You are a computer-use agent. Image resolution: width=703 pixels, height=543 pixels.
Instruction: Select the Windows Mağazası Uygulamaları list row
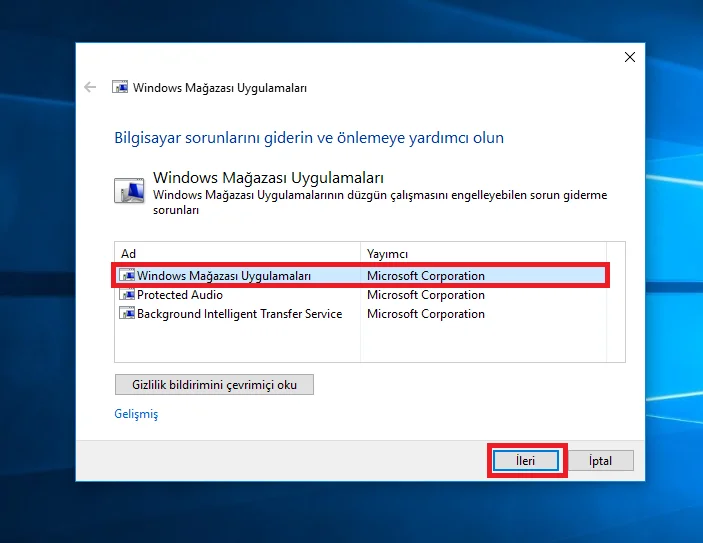tap(360, 275)
